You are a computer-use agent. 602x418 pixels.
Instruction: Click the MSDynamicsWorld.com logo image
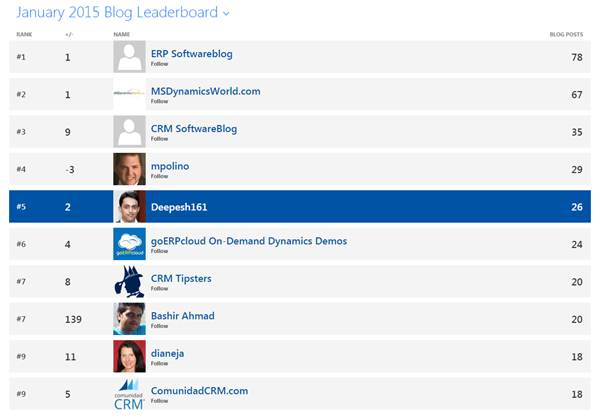129,94
